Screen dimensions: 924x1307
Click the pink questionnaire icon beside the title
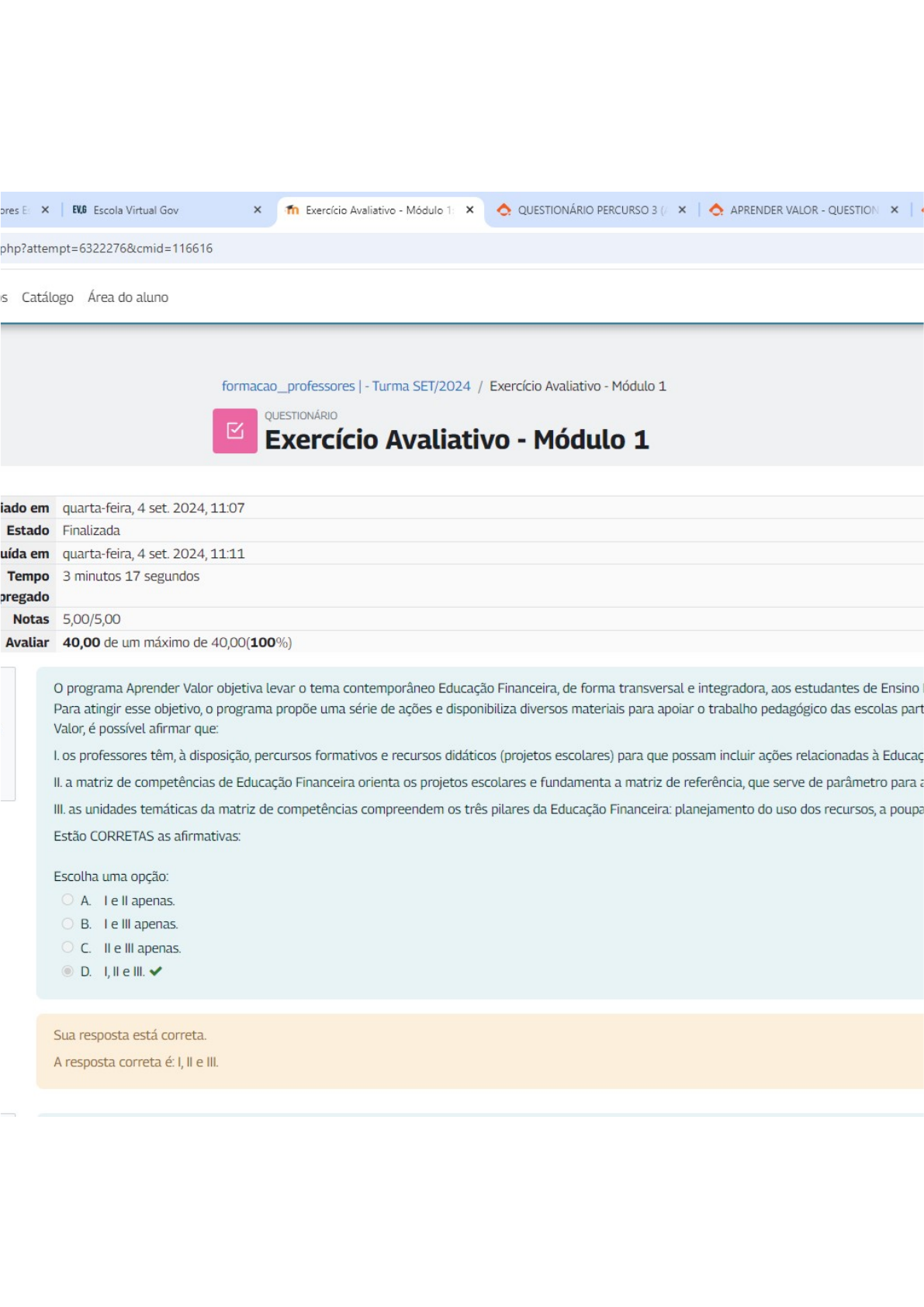coord(234,431)
